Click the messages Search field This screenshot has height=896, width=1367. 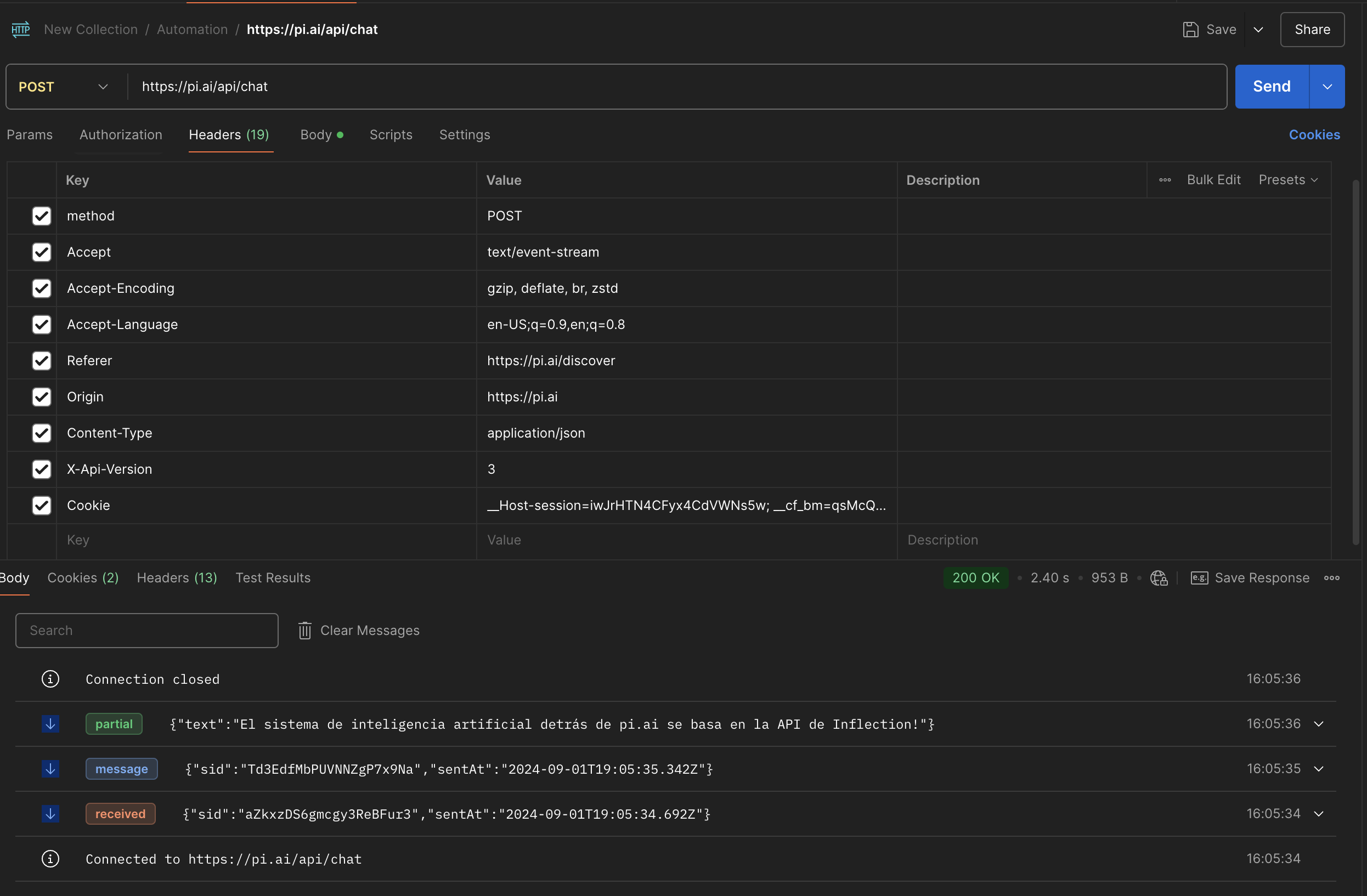tap(147, 631)
